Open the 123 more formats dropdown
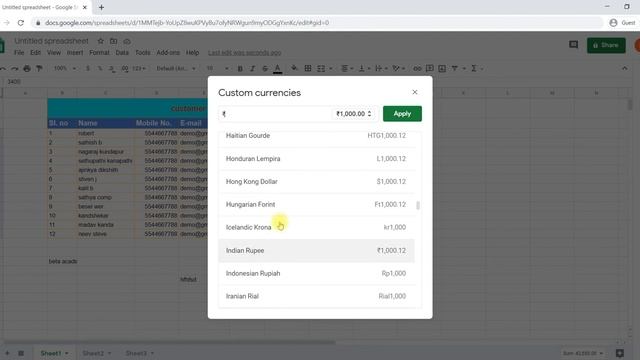This screenshot has width=640, height=360. point(139,69)
